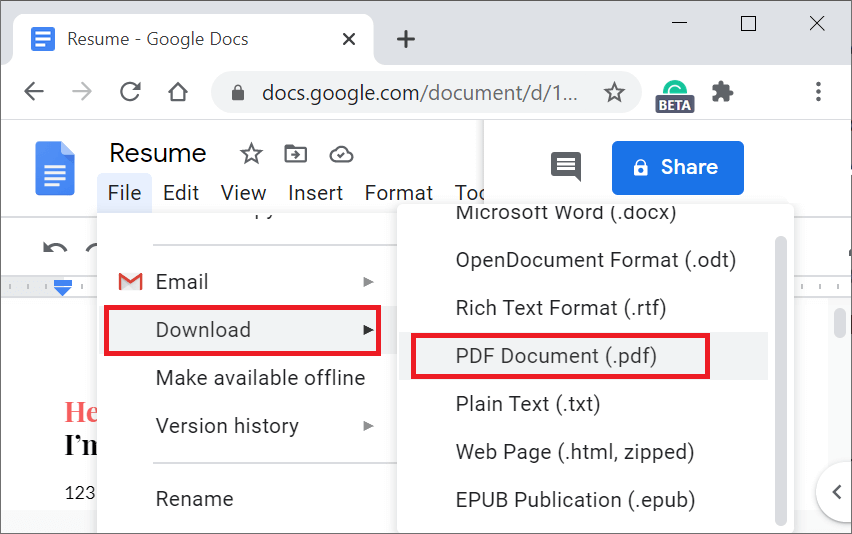The height and width of the screenshot is (534, 852).
Task: Click the Google Docs home icon
Action: [x=55, y=168]
